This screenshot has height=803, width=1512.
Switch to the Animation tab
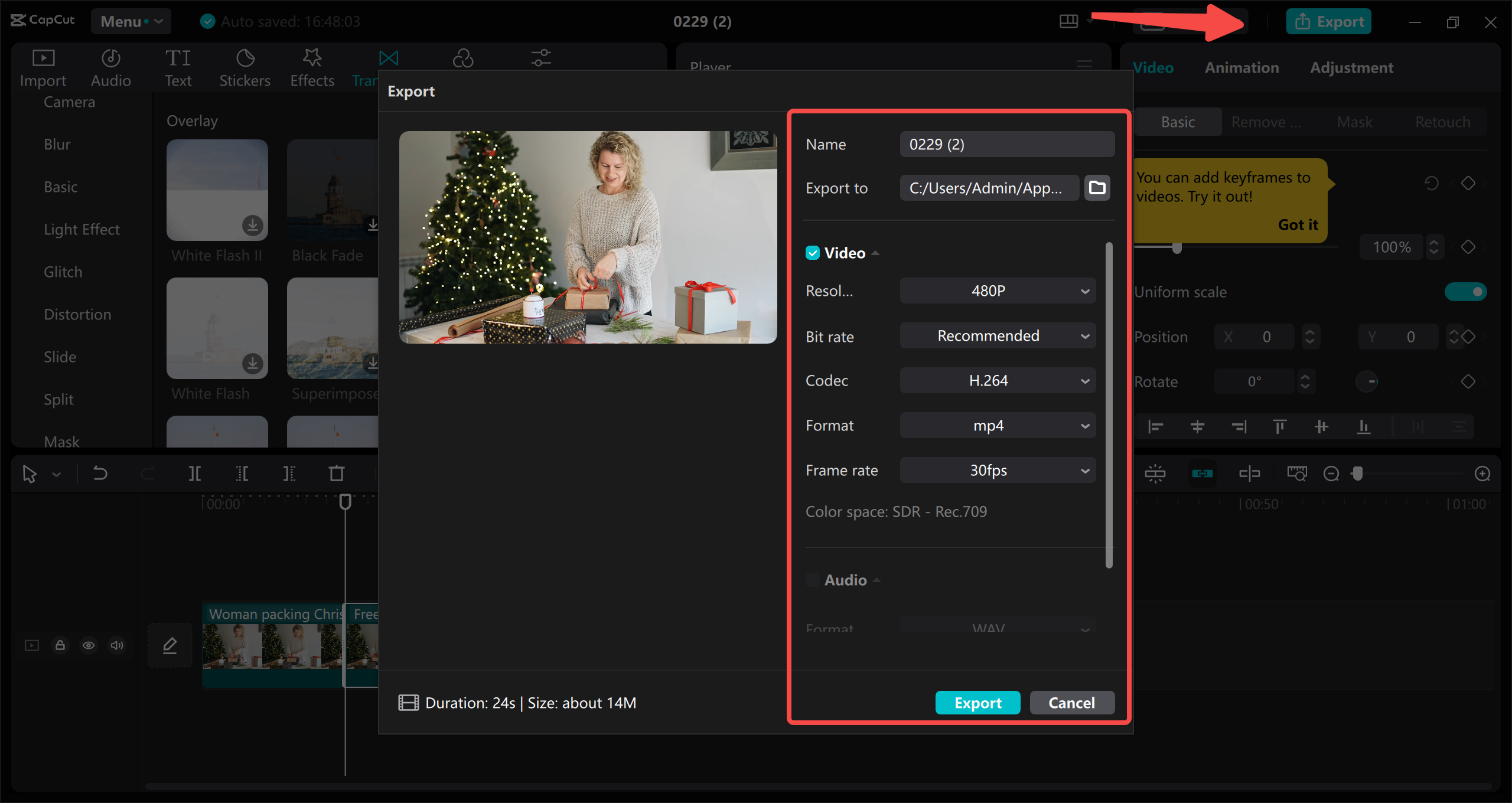(1241, 67)
